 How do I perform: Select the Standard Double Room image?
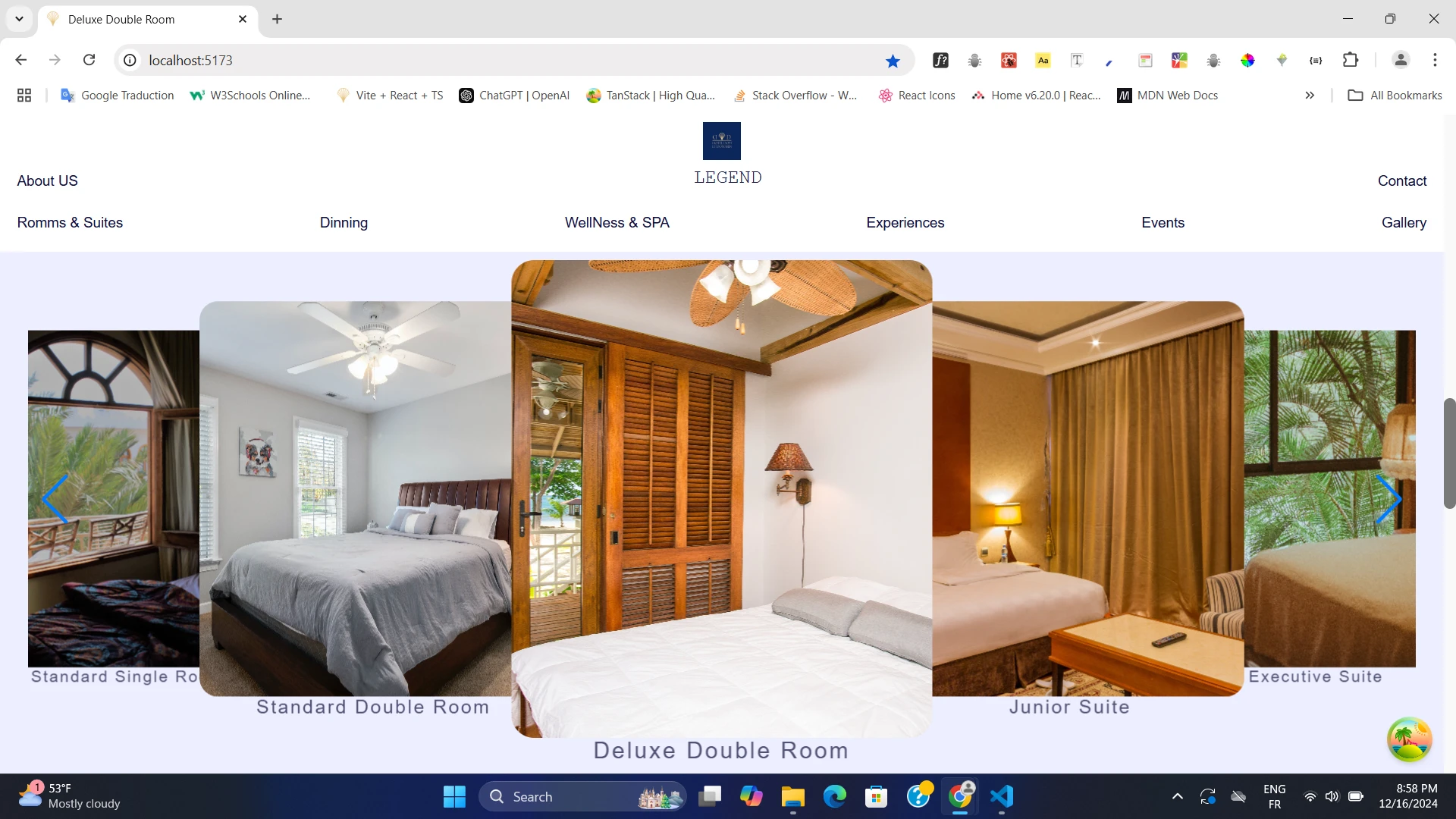[x=355, y=498]
